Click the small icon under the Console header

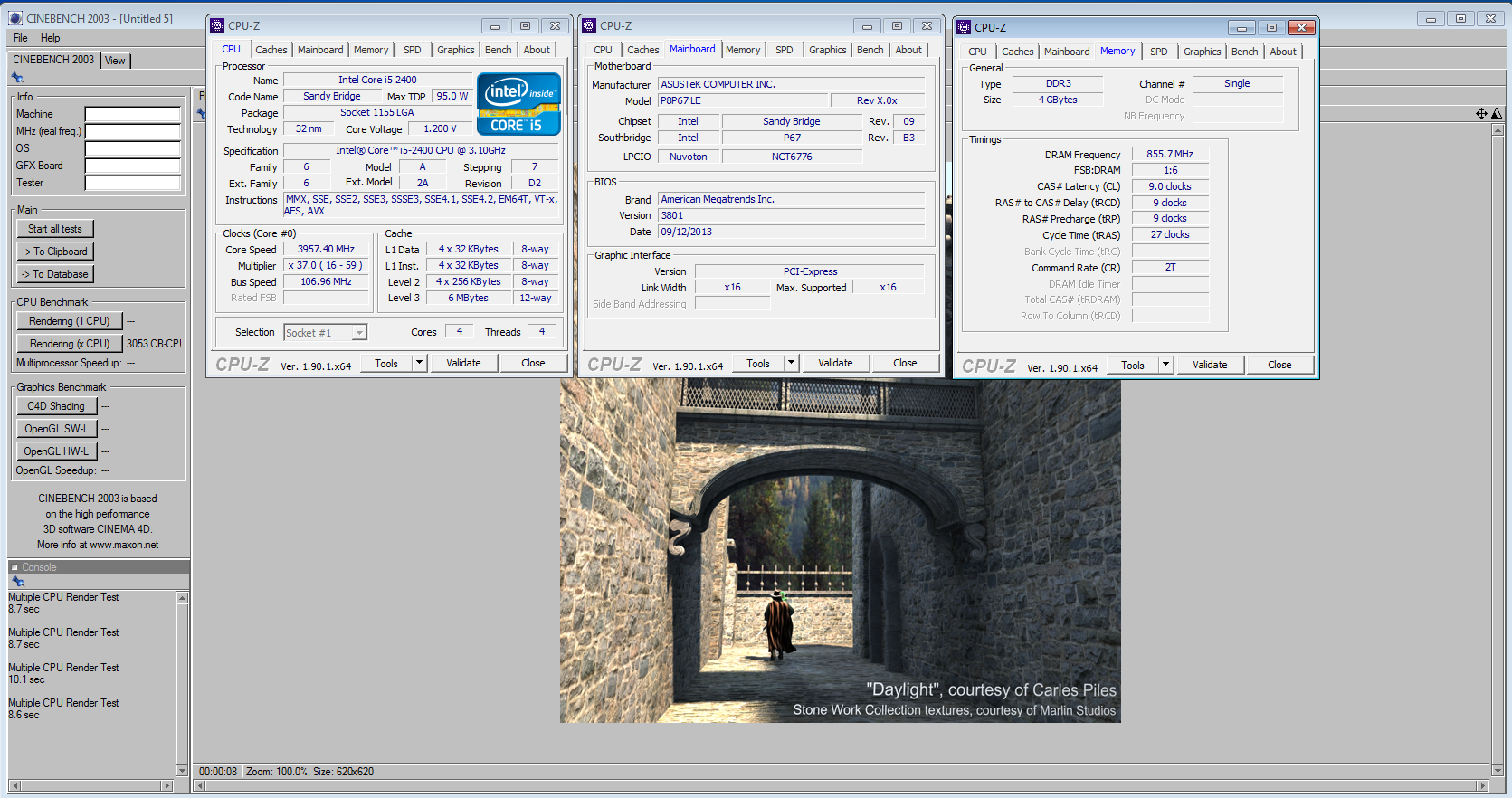click(x=17, y=582)
